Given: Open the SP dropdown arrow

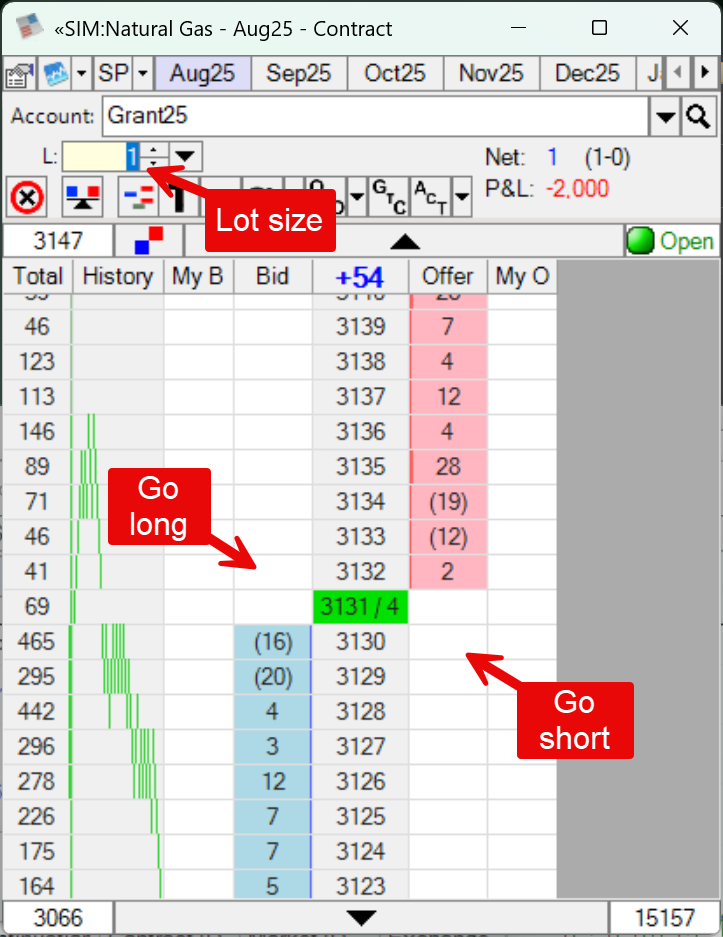Looking at the screenshot, I should click(143, 74).
